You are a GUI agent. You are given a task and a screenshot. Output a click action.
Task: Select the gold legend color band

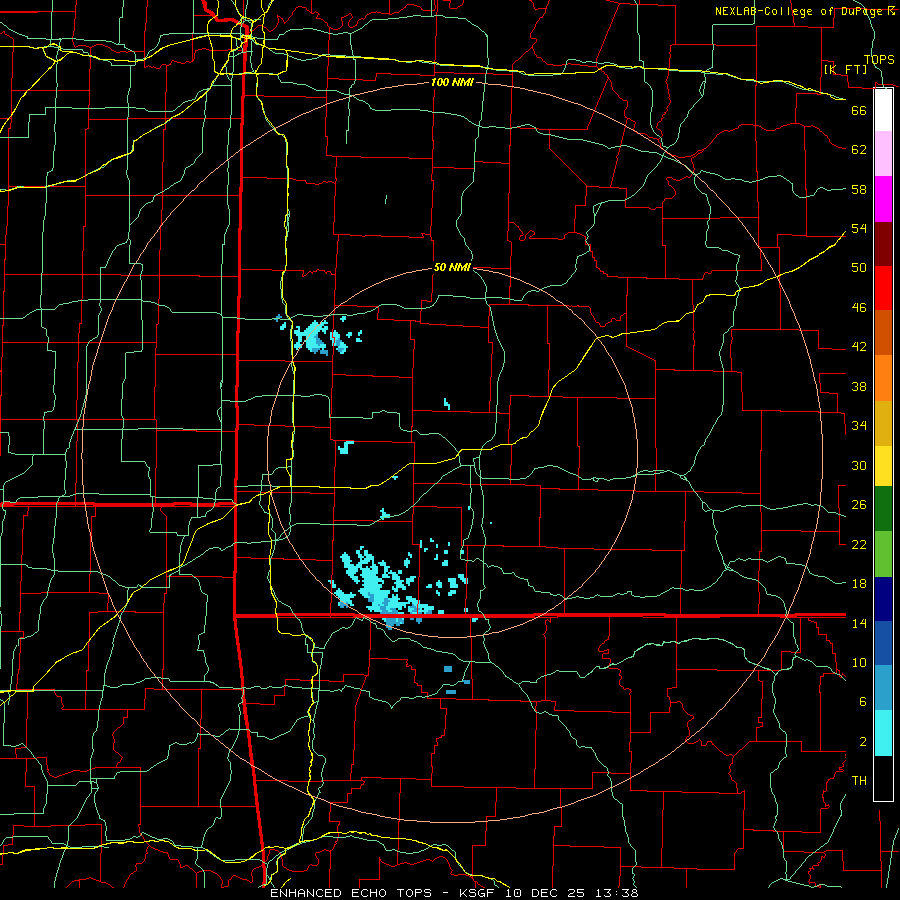[883, 423]
